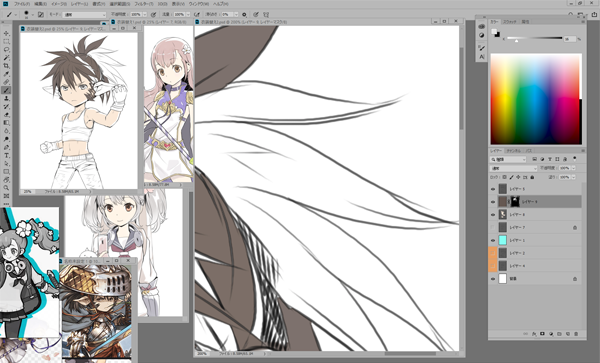Select the Gradient tool

[6, 123]
